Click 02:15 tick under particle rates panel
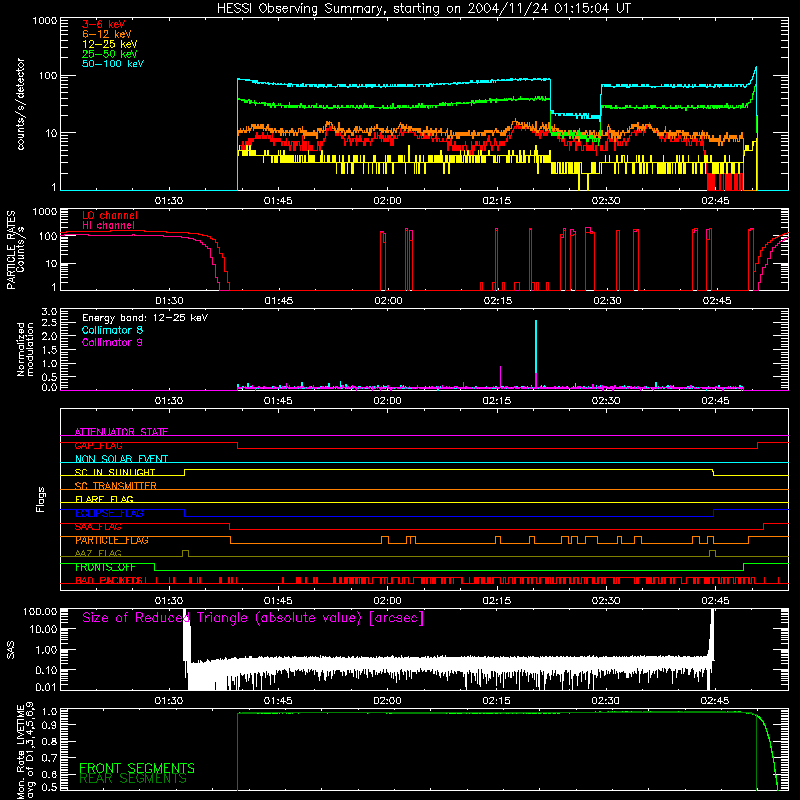This screenshot has width=800, height=800. point(497,301)
